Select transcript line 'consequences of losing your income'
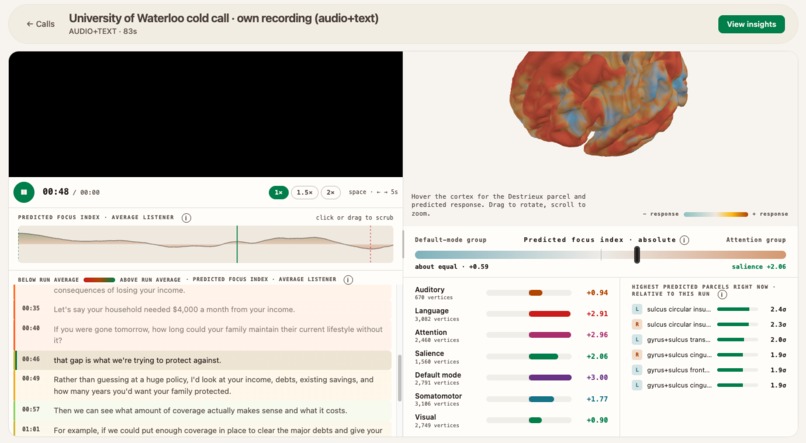The image size is (806, 443). click(119, 290)
